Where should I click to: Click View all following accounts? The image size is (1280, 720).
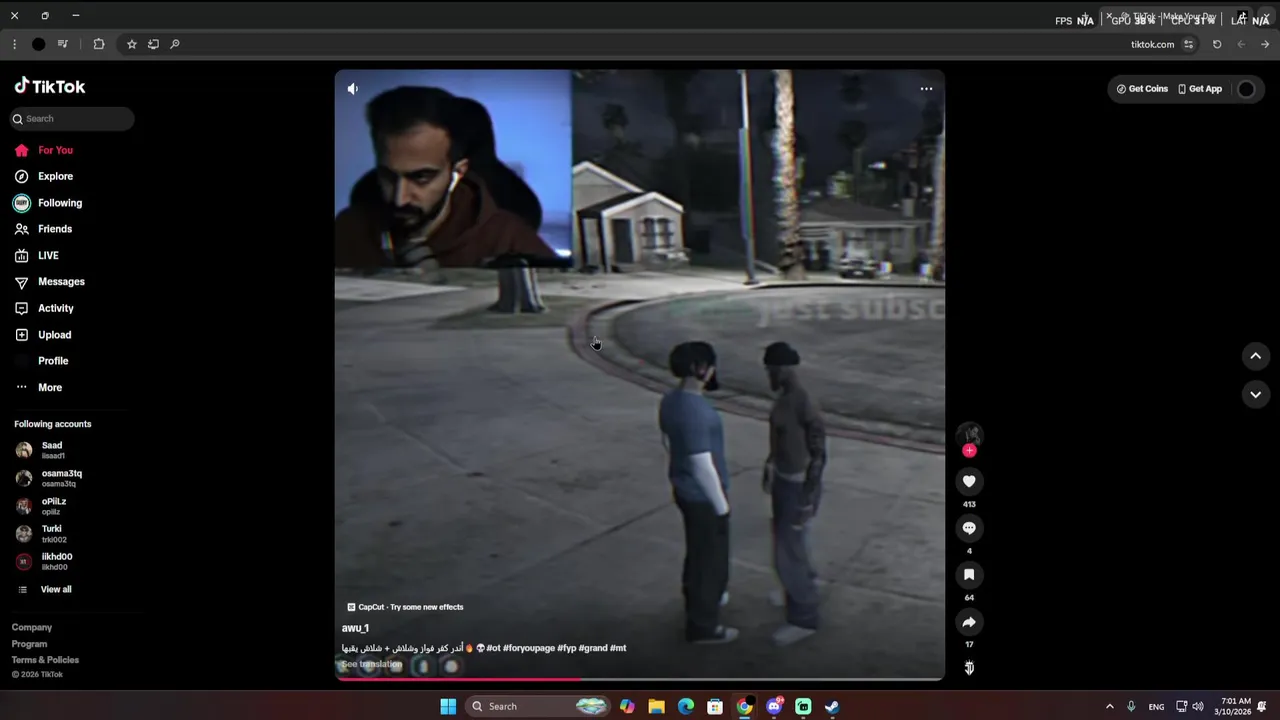click(x=46, y=590)
